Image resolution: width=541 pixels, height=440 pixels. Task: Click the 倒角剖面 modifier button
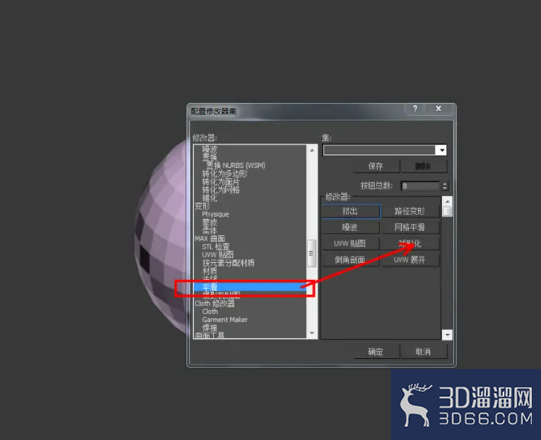351,260
